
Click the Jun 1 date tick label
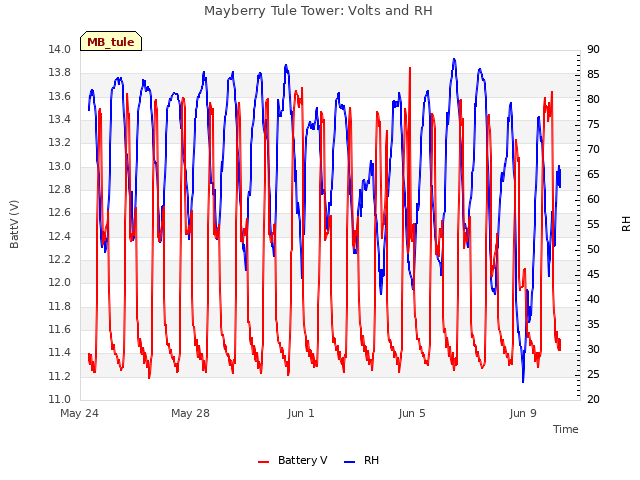click(301, 413)
